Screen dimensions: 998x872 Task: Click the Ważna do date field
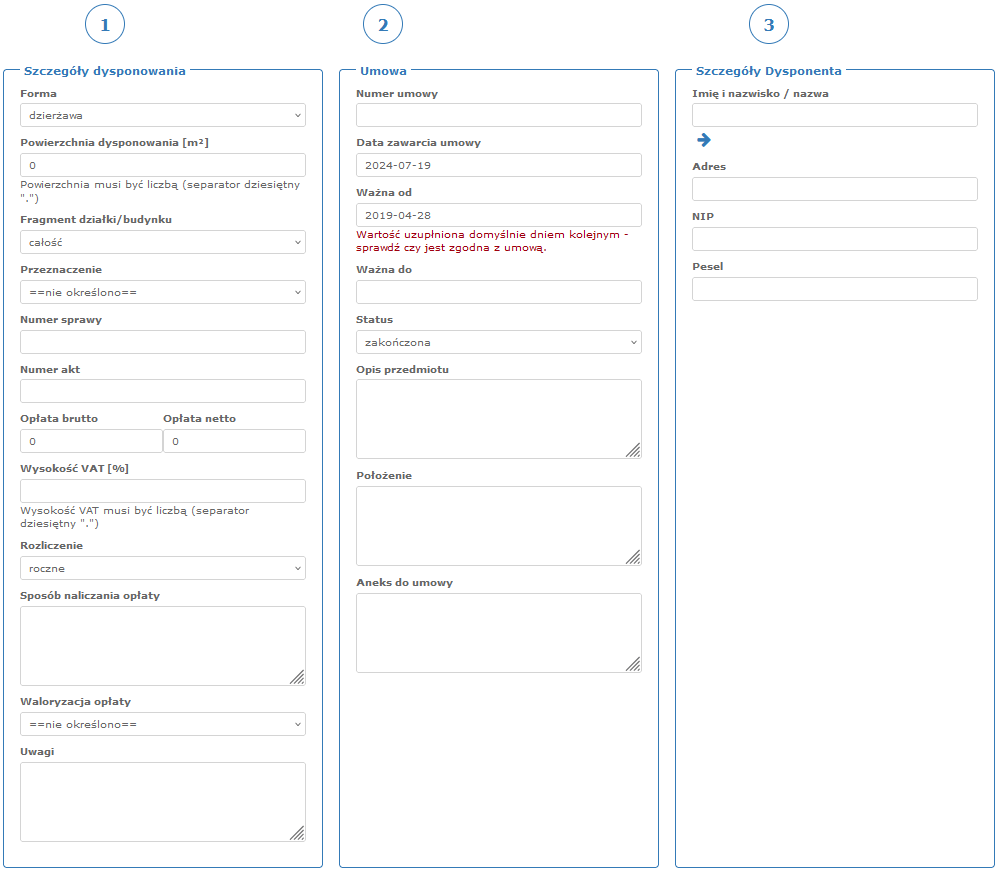(498, 292)
